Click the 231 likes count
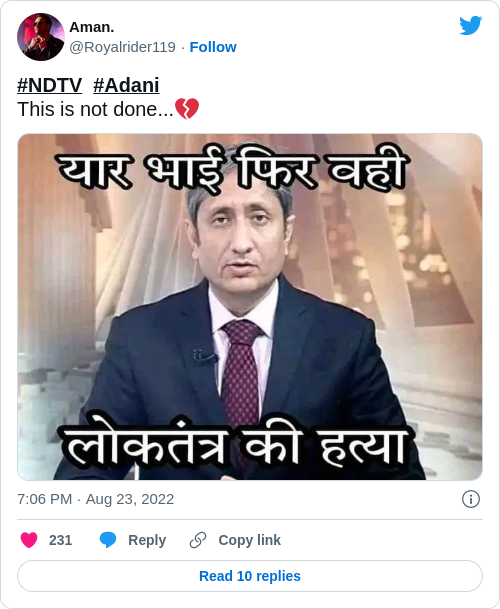 click(x=60, y=540)
